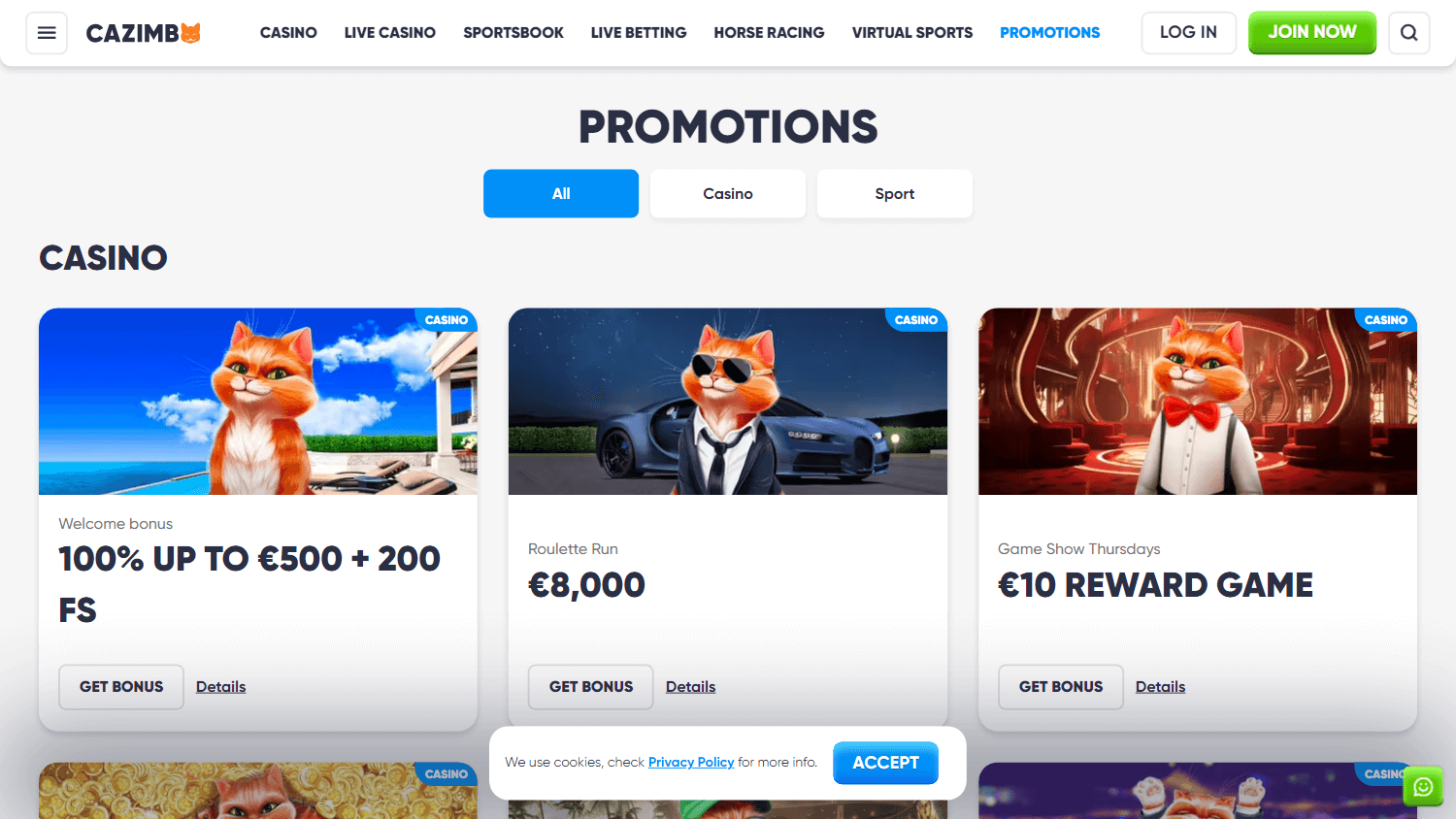Open the Welcome bonus cat banner image
The width and height of the screenshot is (1456, 819).
[258, 402]
